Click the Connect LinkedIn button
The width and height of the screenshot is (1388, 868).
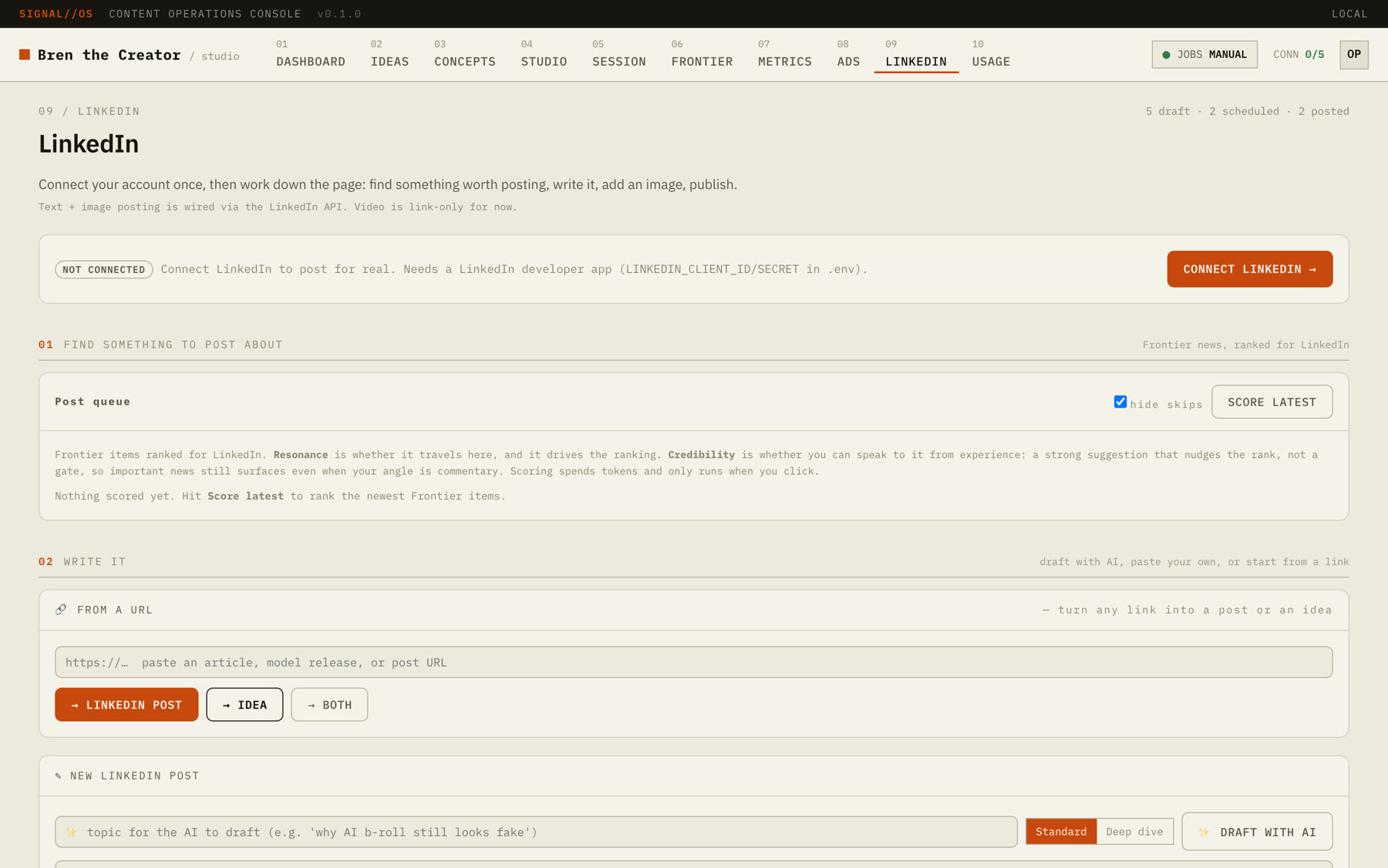[1249, 269]
